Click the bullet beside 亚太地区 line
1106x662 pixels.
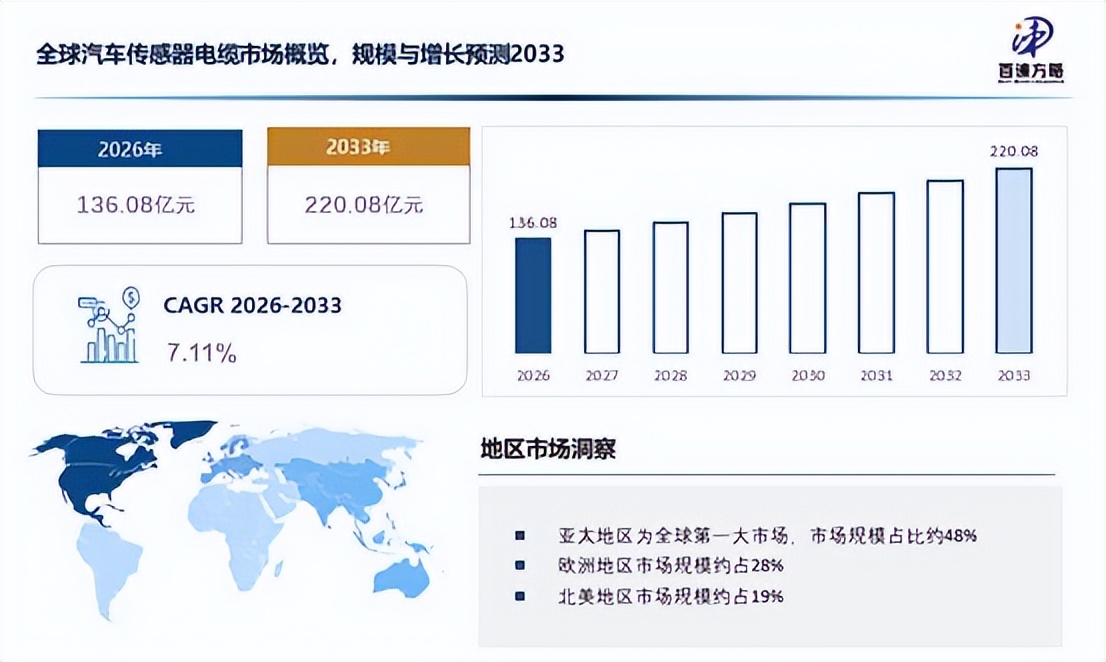[520, 536]
